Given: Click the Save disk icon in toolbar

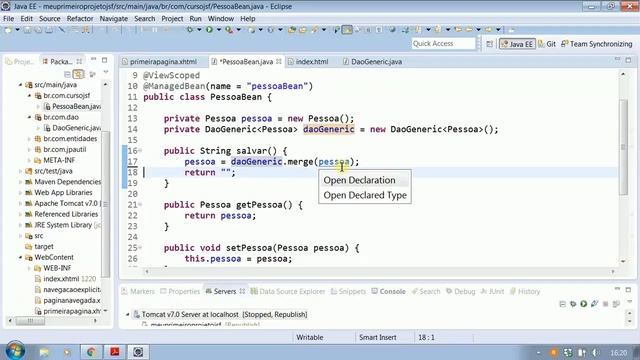Looking at the screenshot, I should tap(27, 29).
